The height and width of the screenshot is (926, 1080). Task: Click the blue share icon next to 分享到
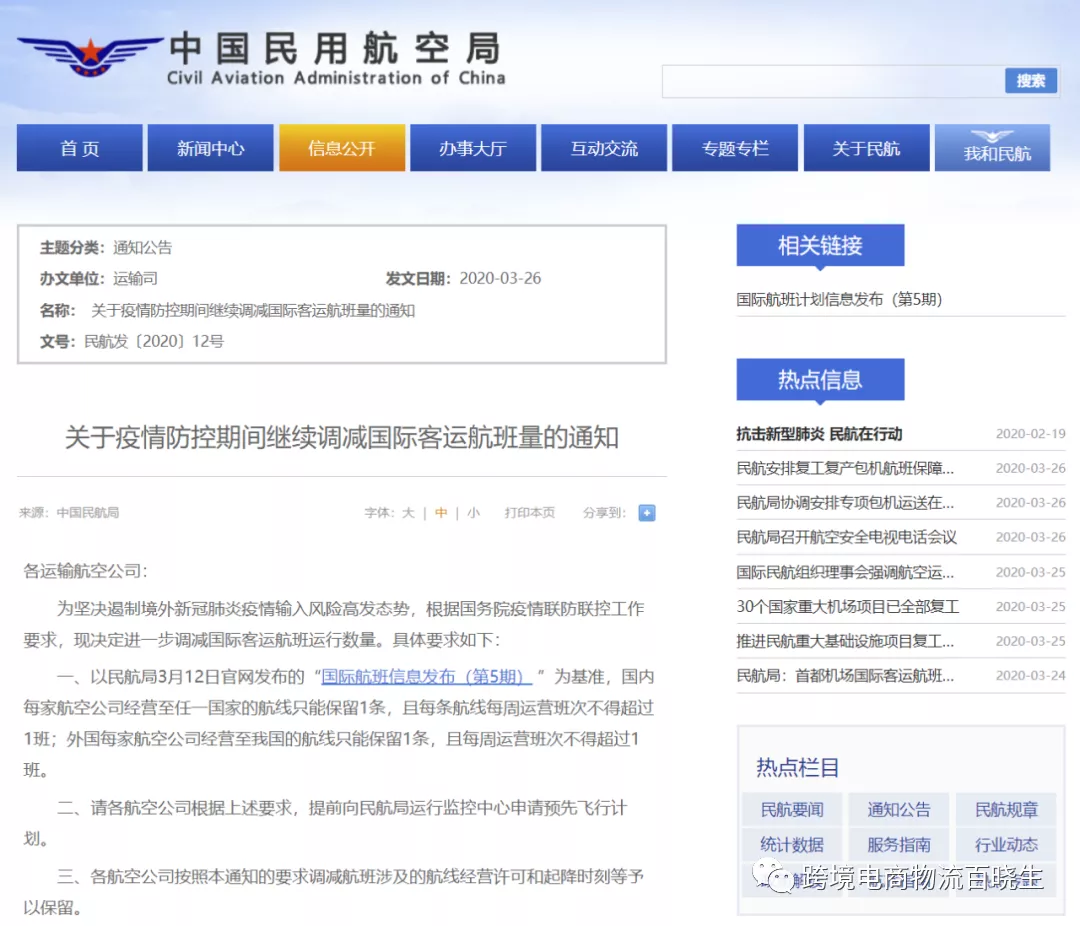click(646, 512)
